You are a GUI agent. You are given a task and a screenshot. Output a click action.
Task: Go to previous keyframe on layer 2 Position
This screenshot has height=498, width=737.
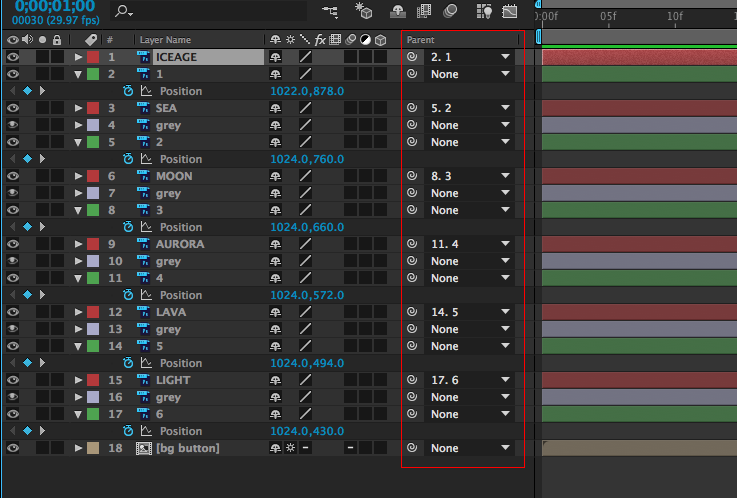[13, 91]
